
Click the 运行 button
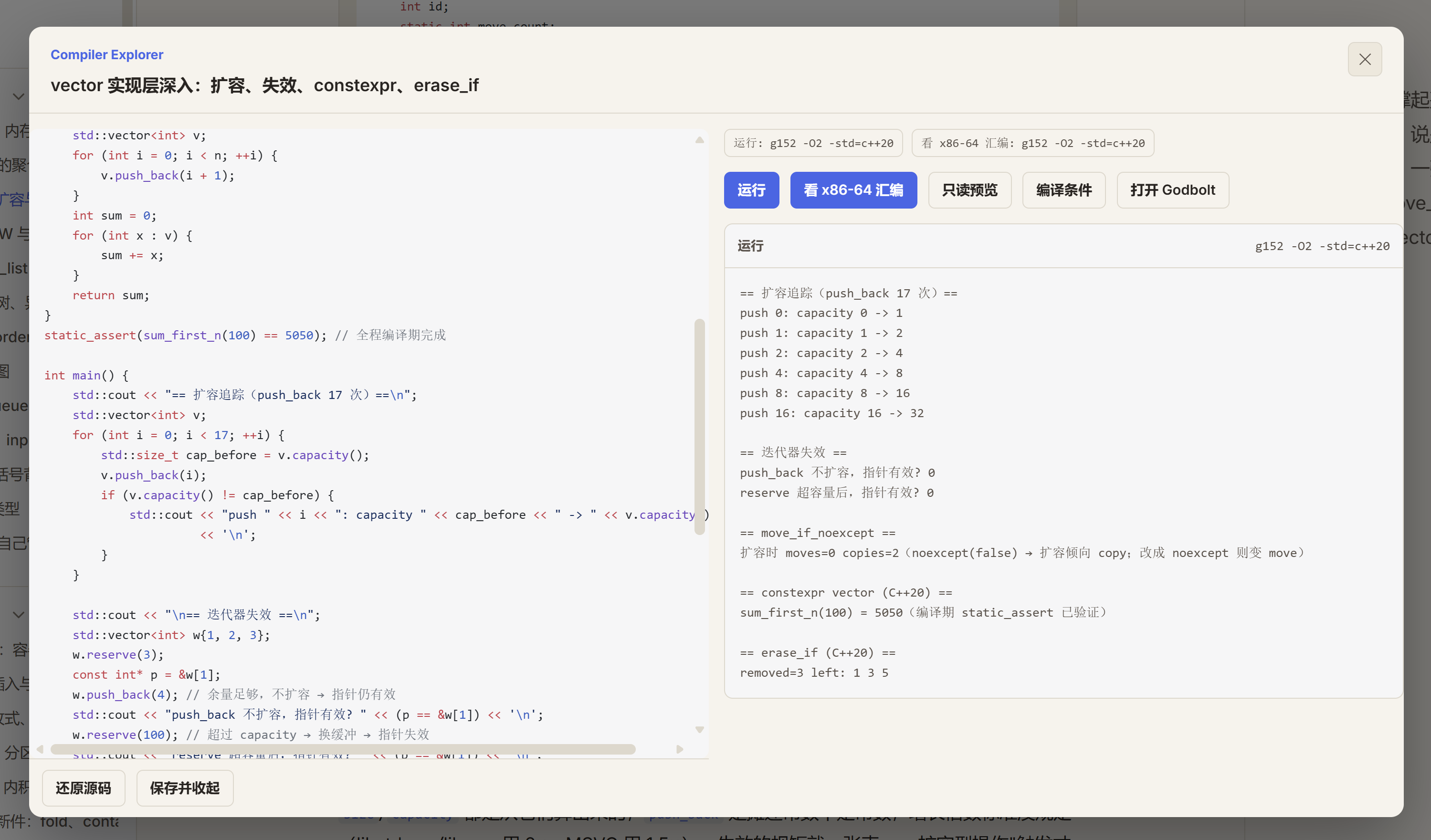(751, 190)
